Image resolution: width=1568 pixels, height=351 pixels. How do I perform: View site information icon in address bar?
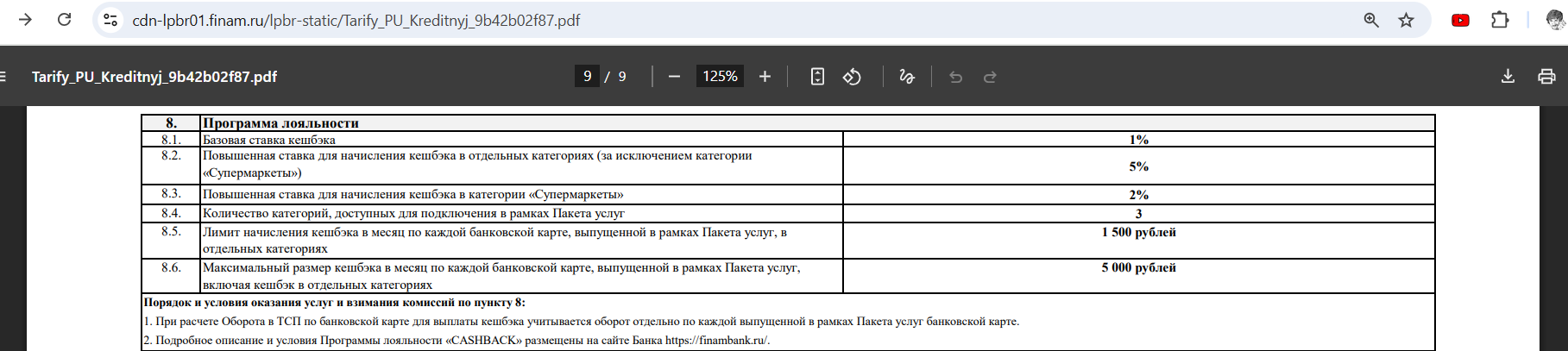click(110, 20)
